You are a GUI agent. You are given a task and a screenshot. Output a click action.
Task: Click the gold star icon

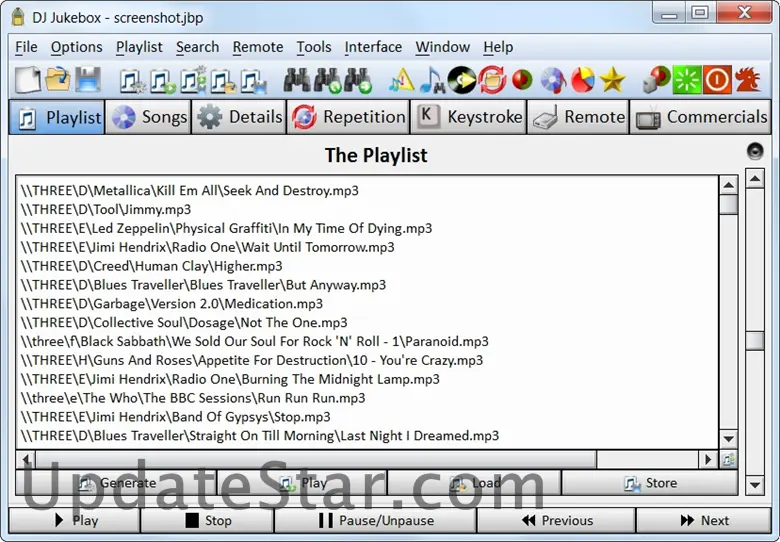pyautogui.click(x=612, y=80)
